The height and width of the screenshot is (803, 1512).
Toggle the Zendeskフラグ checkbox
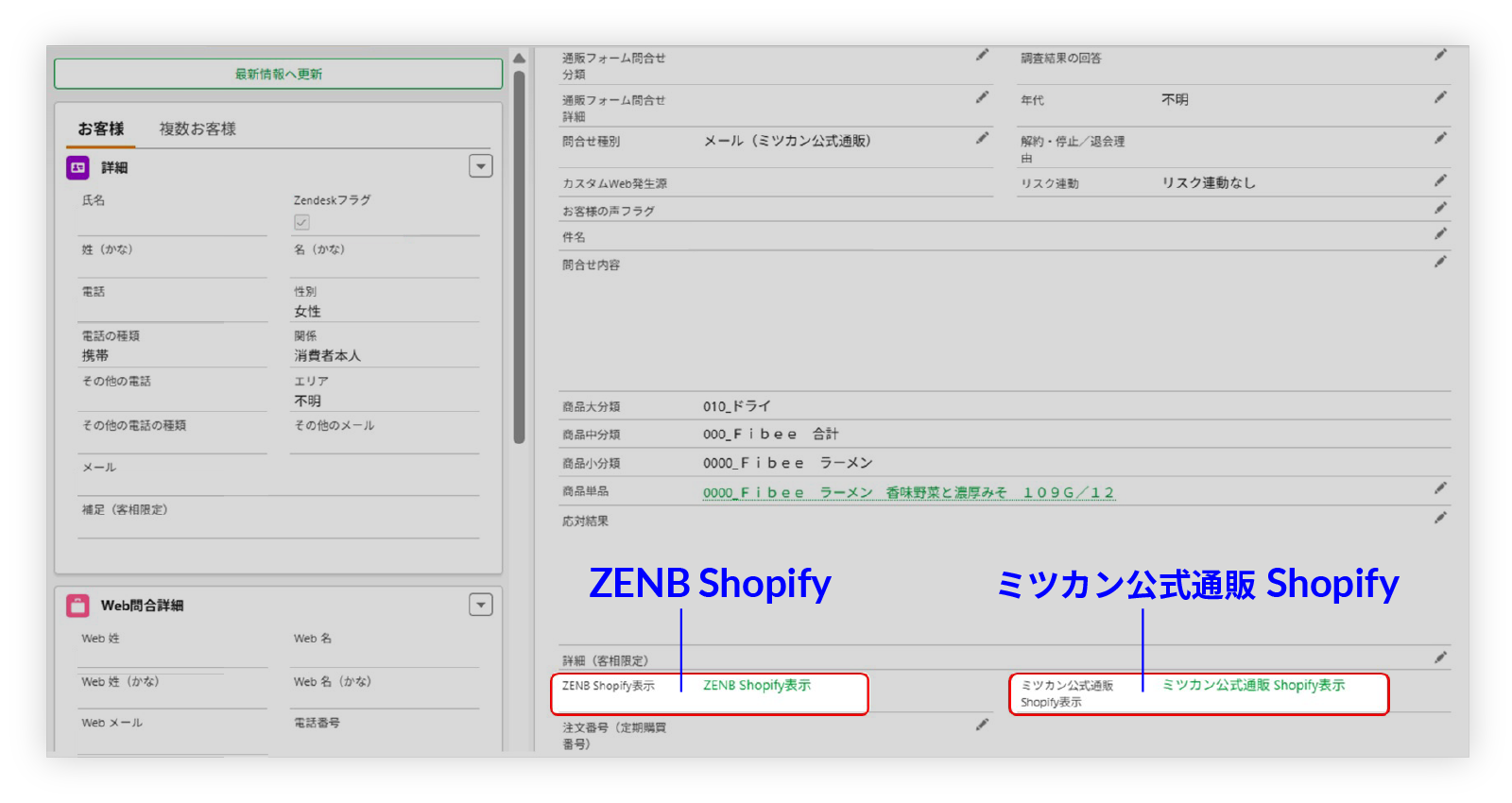302,222
